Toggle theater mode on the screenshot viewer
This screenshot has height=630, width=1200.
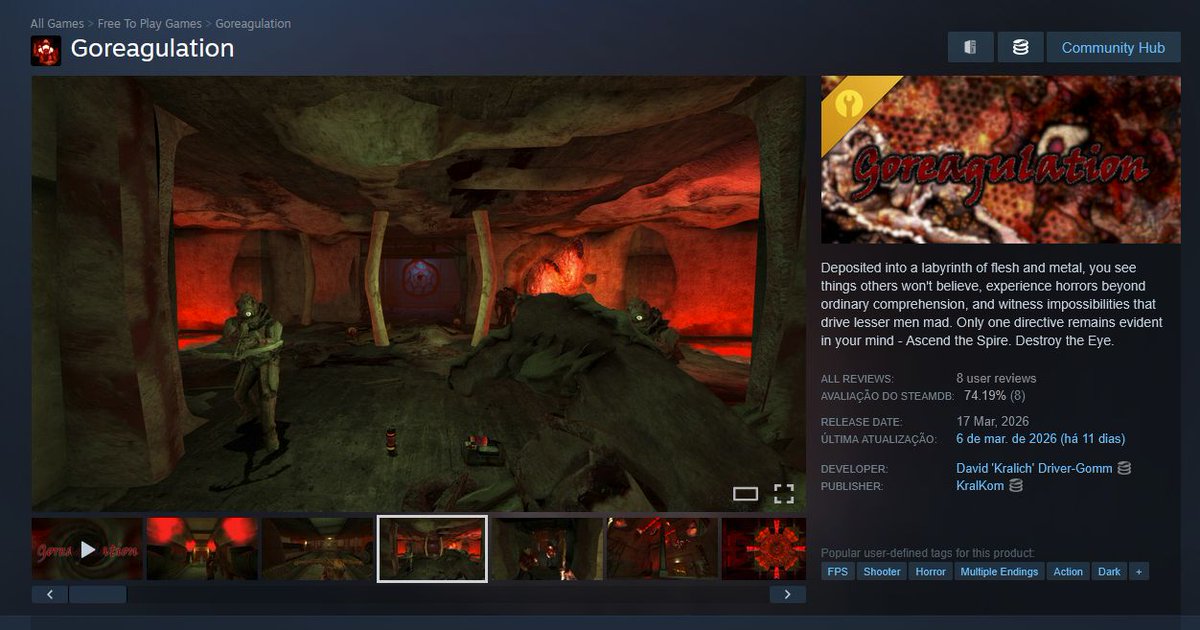745,493
